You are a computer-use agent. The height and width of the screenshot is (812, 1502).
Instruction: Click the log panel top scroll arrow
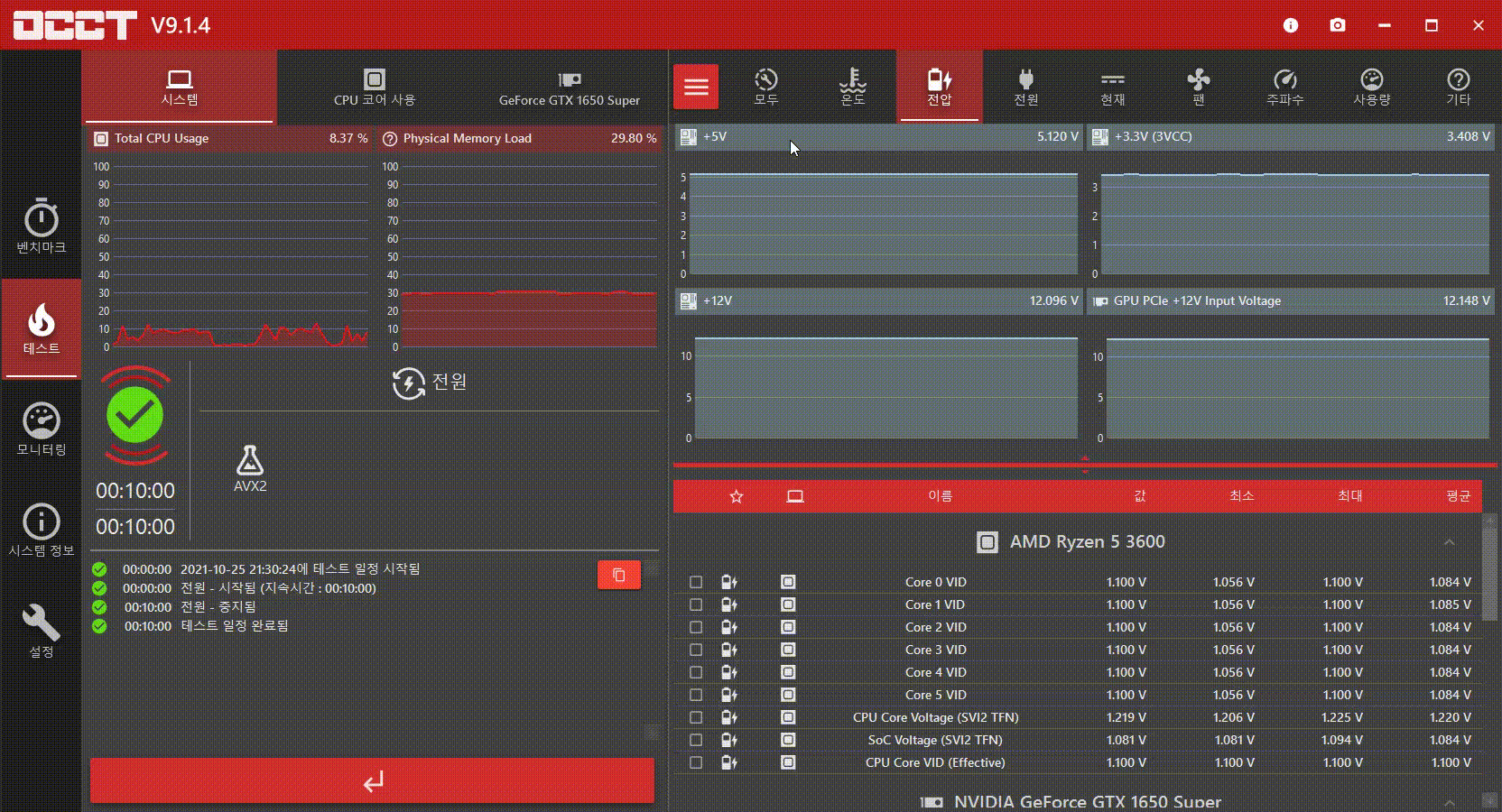[x=652, y=569]
